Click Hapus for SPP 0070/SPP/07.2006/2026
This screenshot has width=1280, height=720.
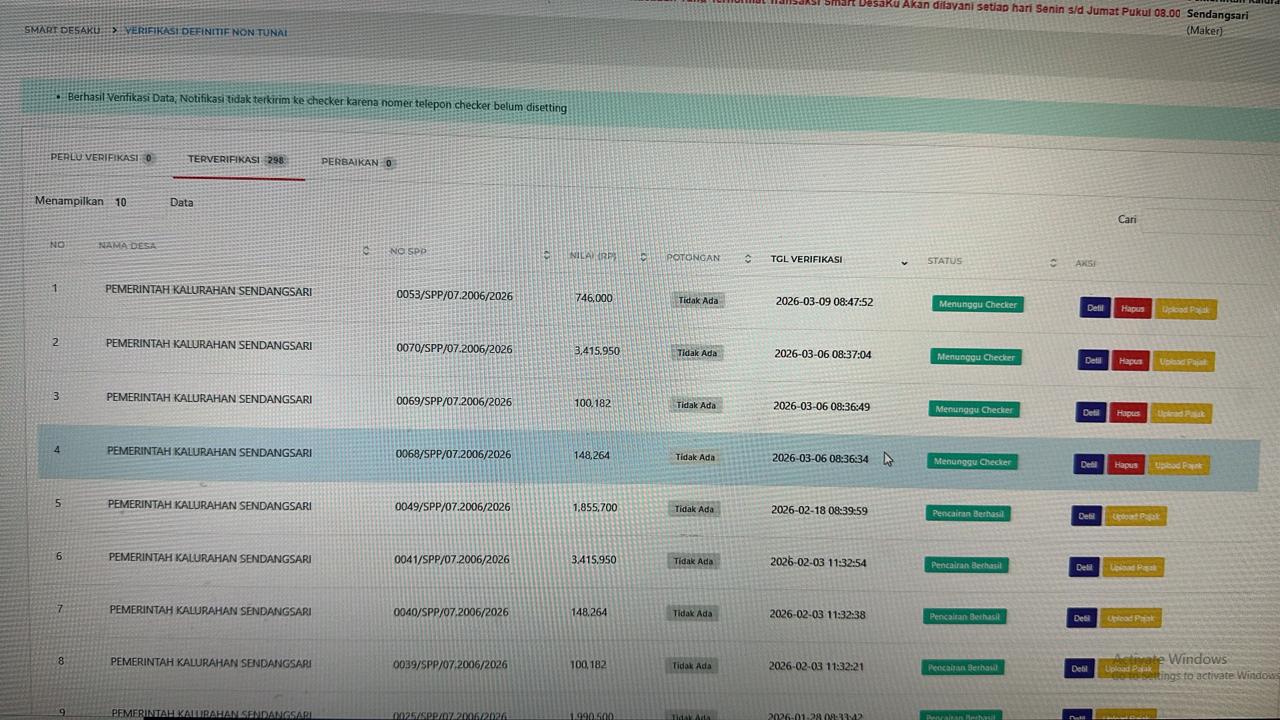(1131, 361)
